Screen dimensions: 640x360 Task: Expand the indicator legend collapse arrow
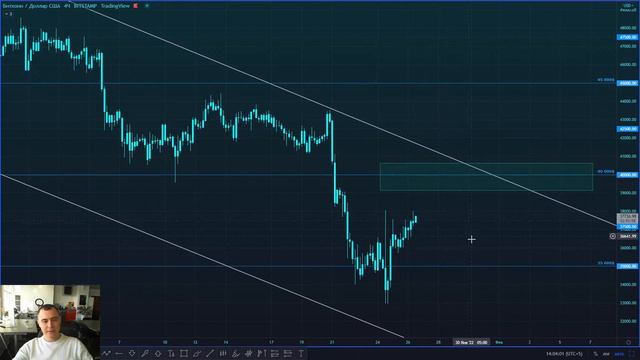tap(7, 14)
